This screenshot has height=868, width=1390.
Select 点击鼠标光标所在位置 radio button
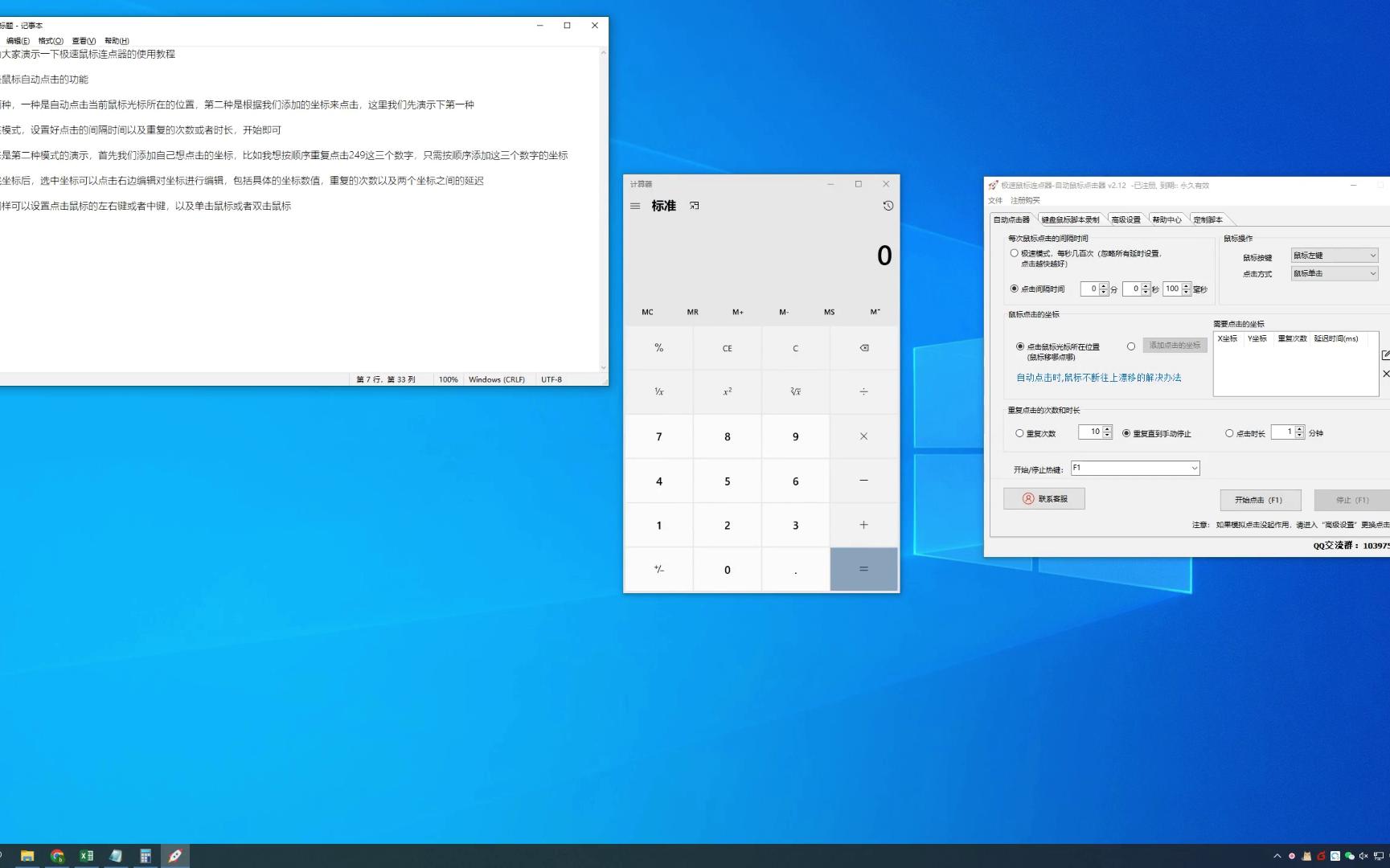tap(1020, 346)
